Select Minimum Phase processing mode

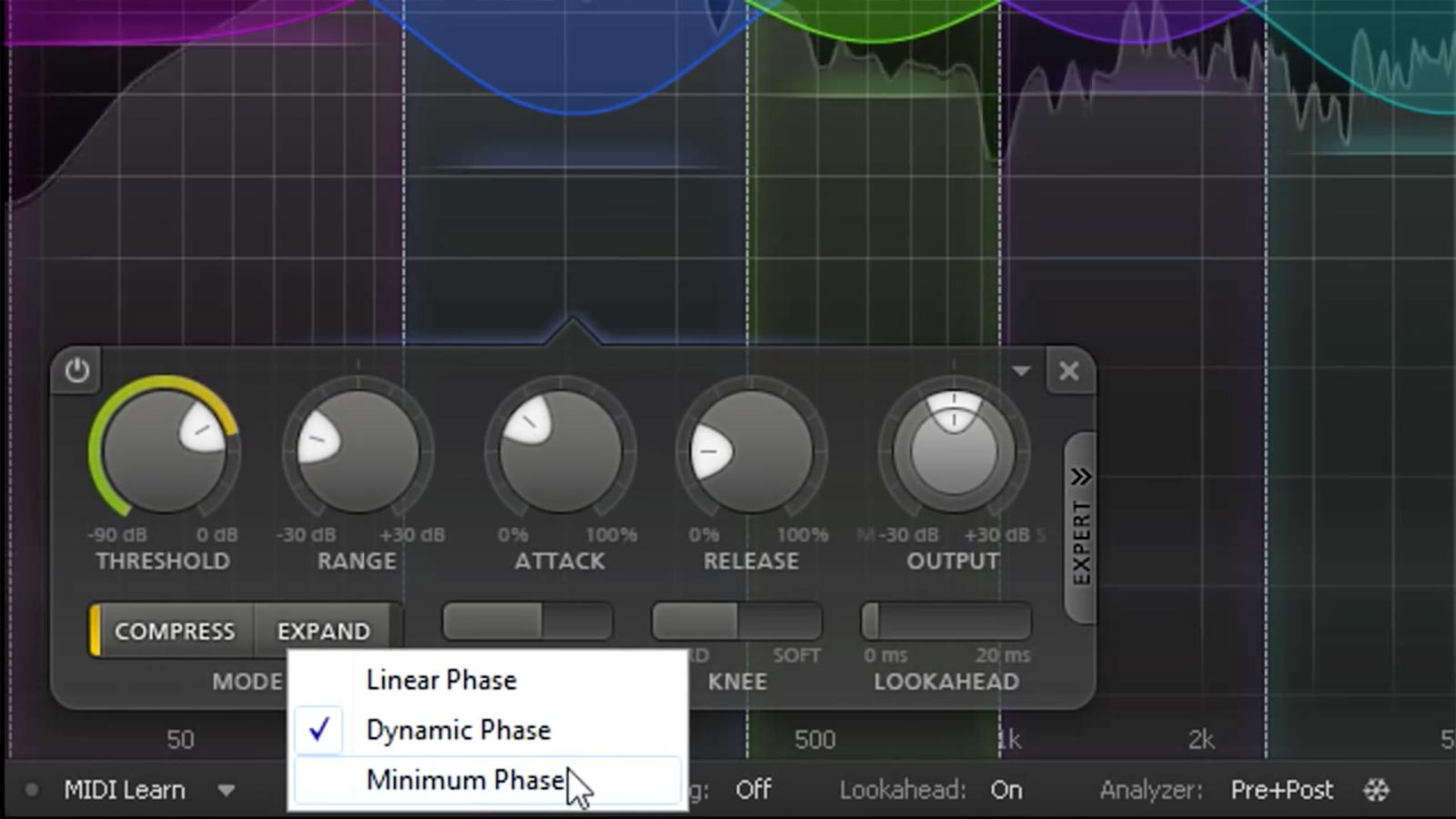(465, 780)
